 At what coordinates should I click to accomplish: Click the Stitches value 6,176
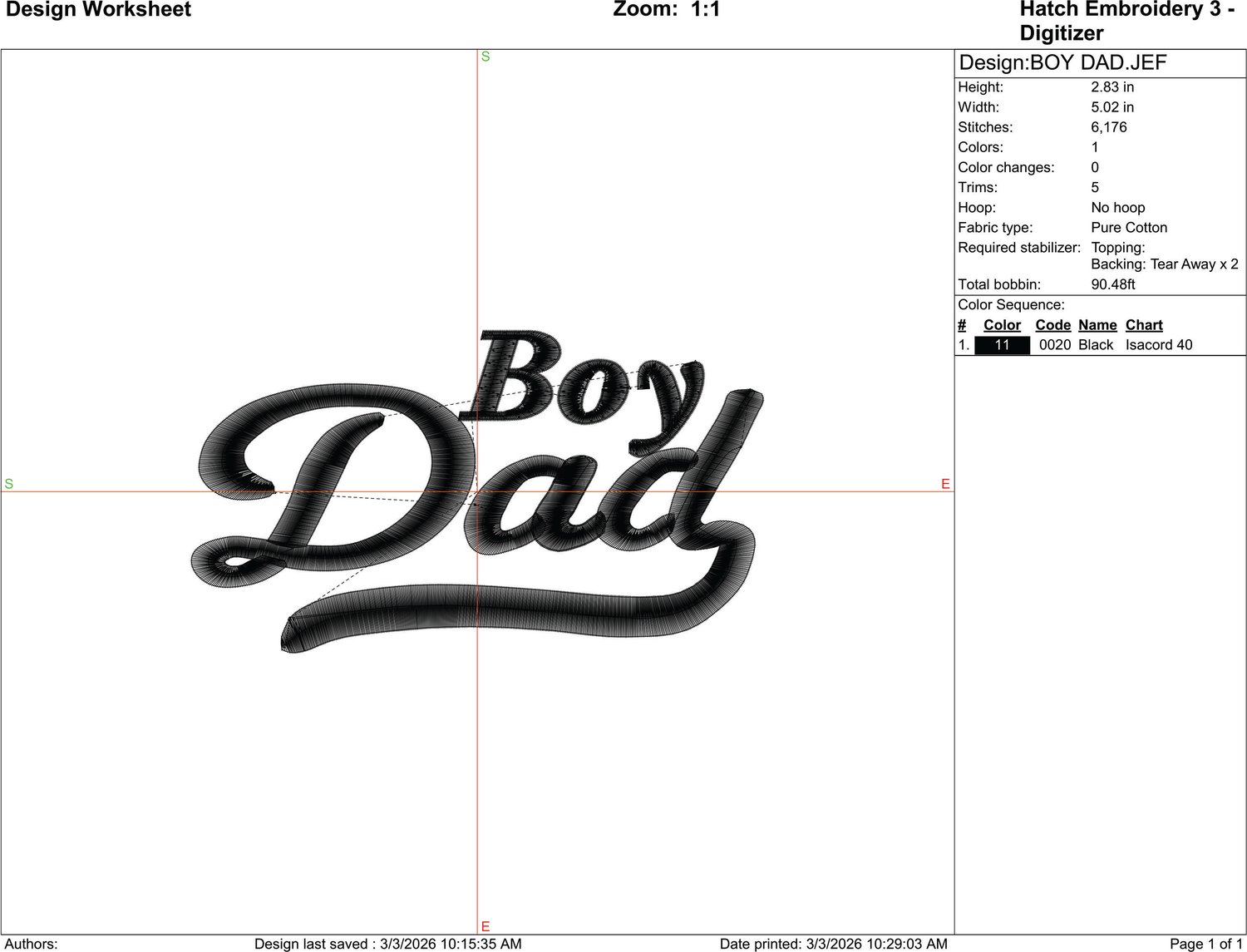point(1109,127)
